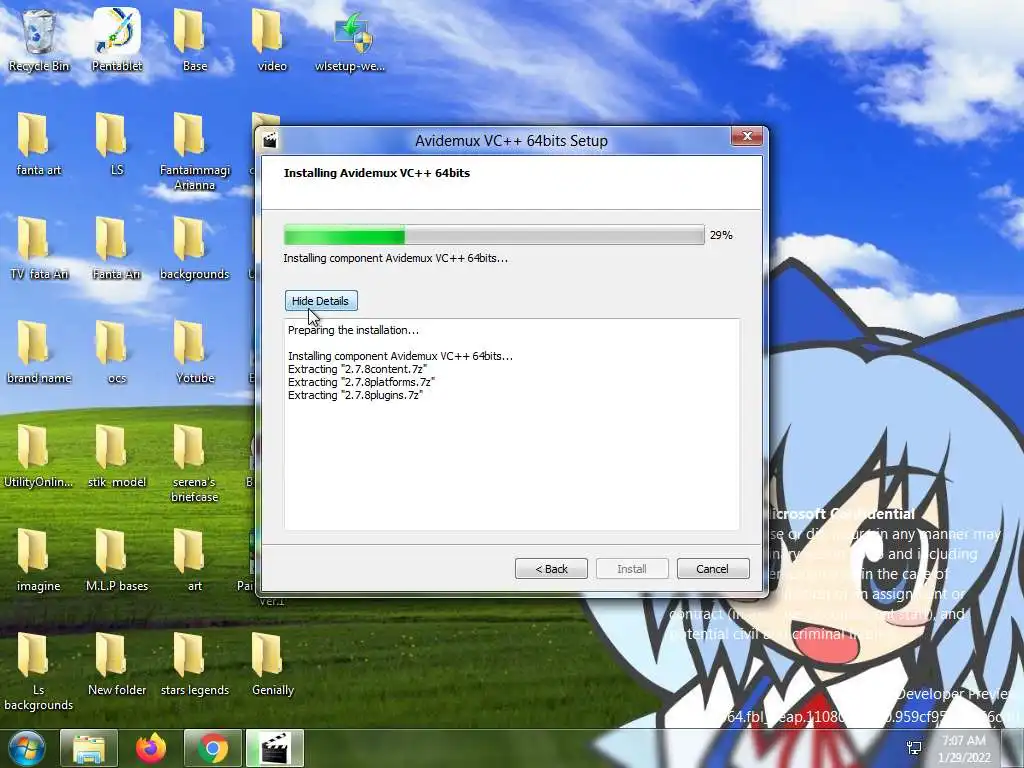Click the Avidemux VC++ 64bits Setup title bar

point(511,140)
